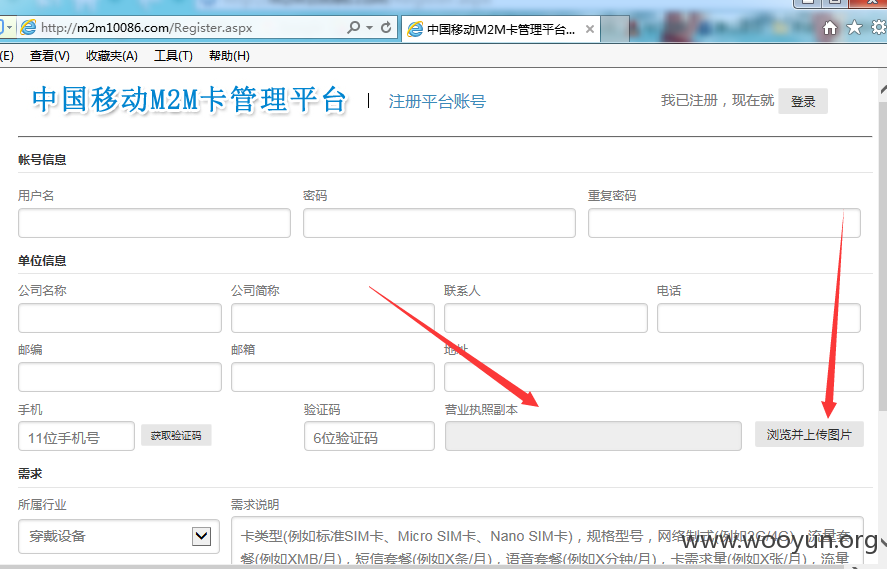Image resolution: width=887 pixels, height=569 pixels.
Task: Open the 所属行业 dropdown showing 穿戴设备
Action: click(x=119, y=536)
